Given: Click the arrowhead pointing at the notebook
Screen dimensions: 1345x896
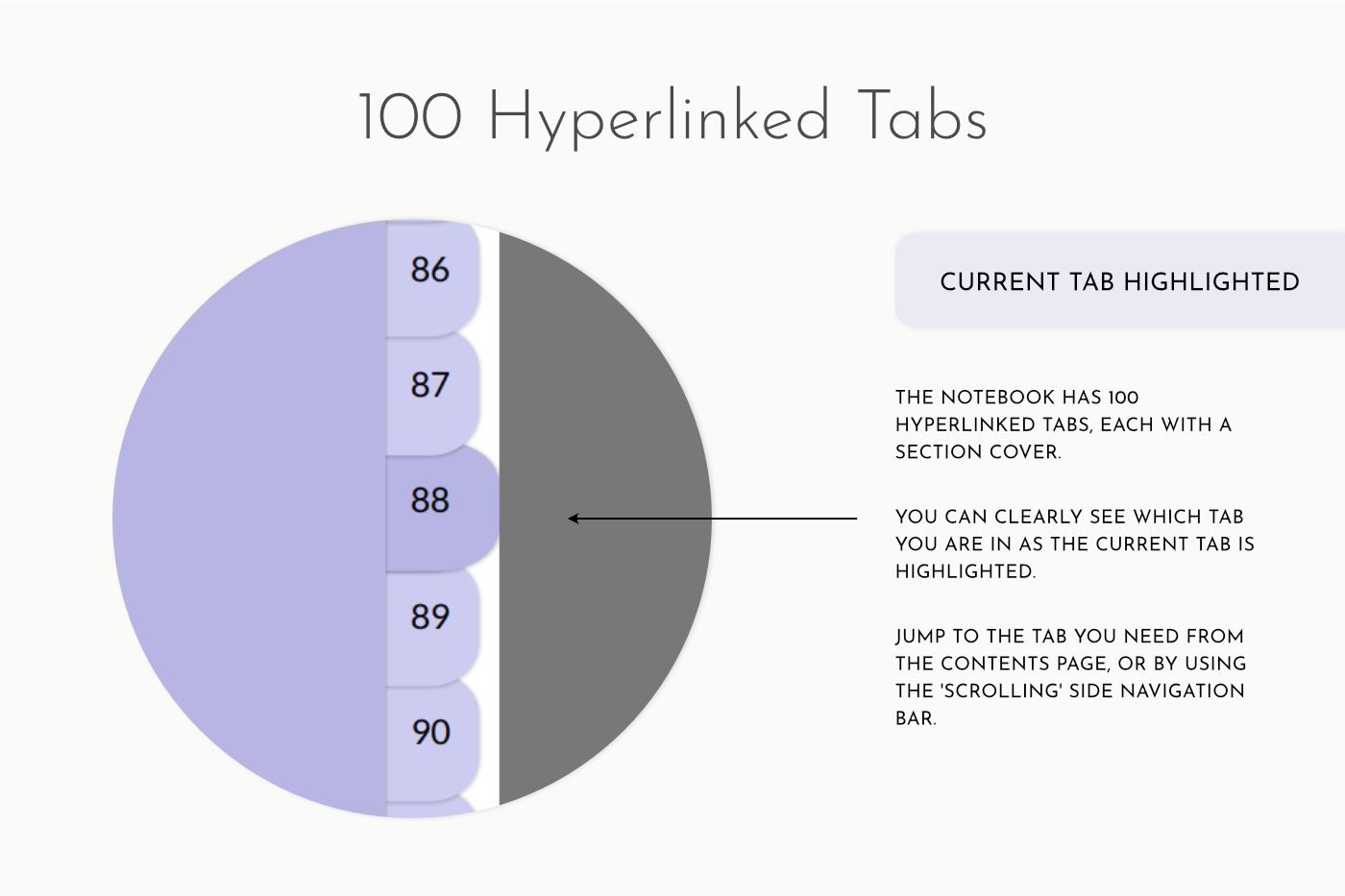Looking at the screenshot, I should 573,519.
